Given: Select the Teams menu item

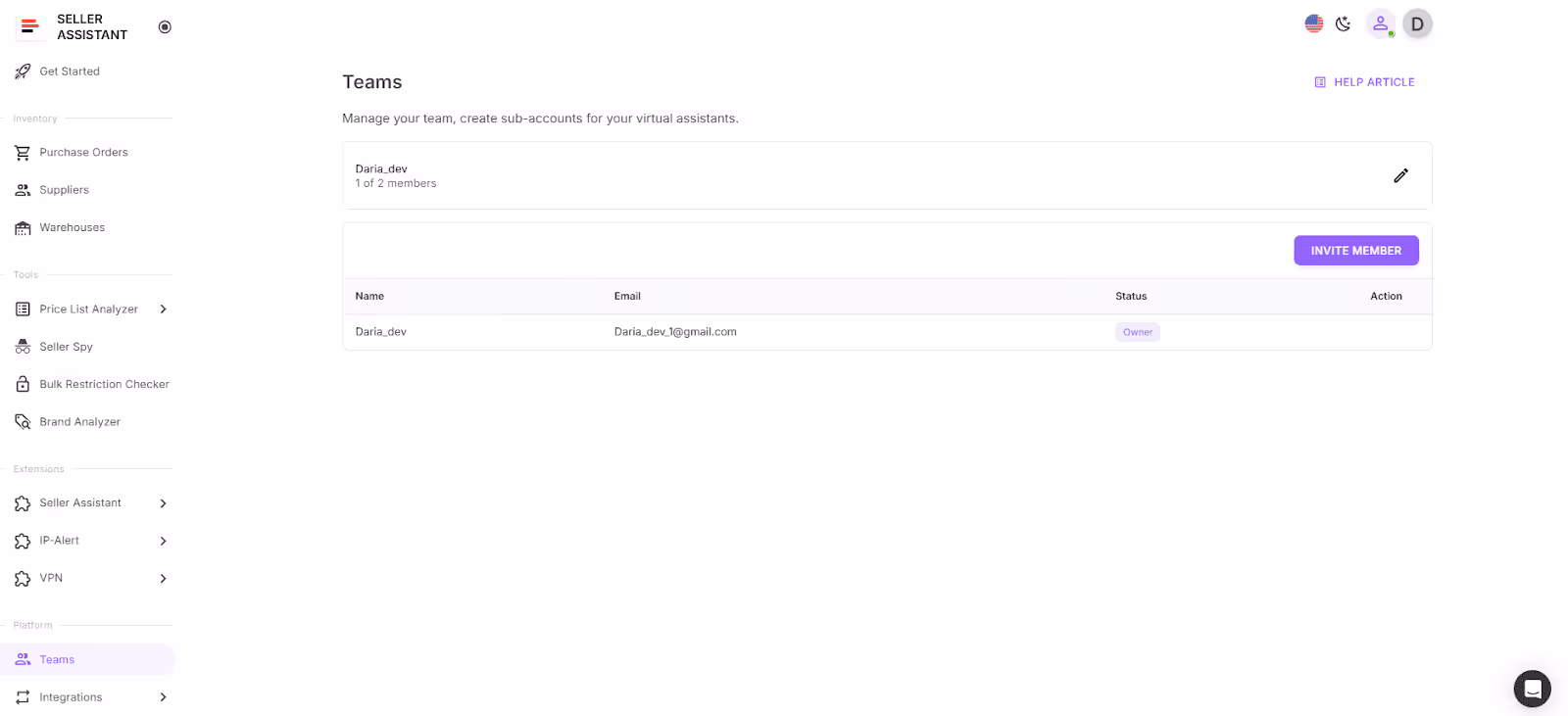Looking at the screenshot, I should tap(88, 660).
